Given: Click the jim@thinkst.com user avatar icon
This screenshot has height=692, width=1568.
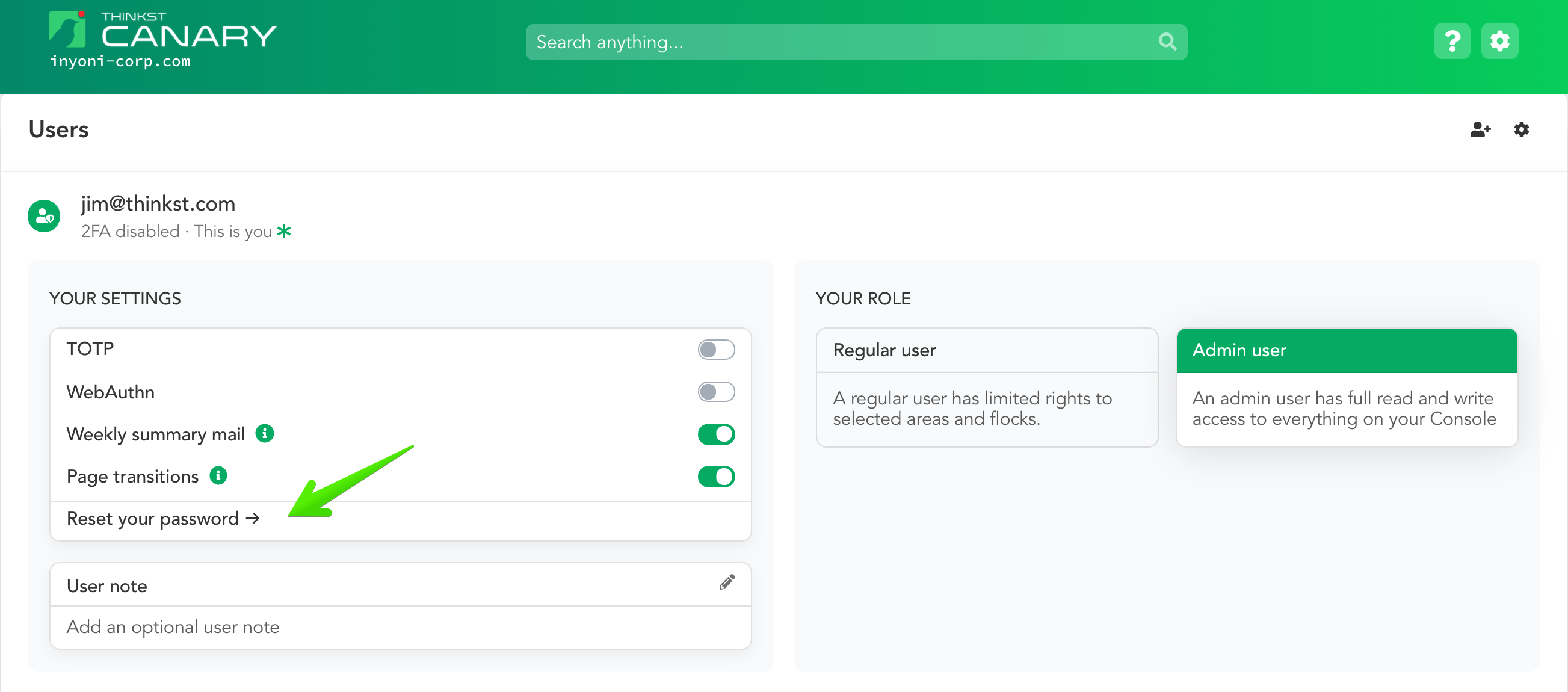Looking at the screenshot, I should (44, 216).
